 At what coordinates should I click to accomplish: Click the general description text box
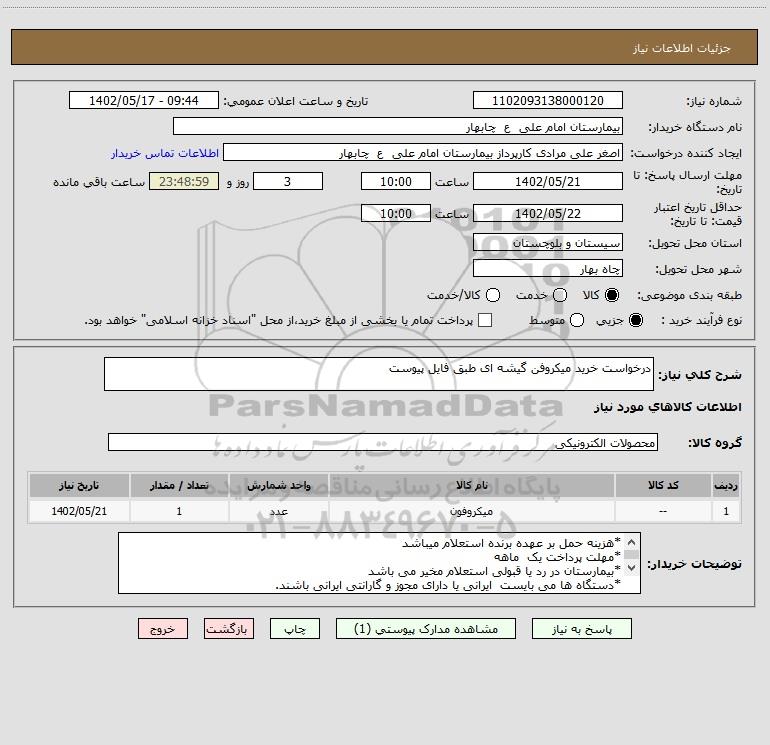pyautogui.click(x=379, y=374)
